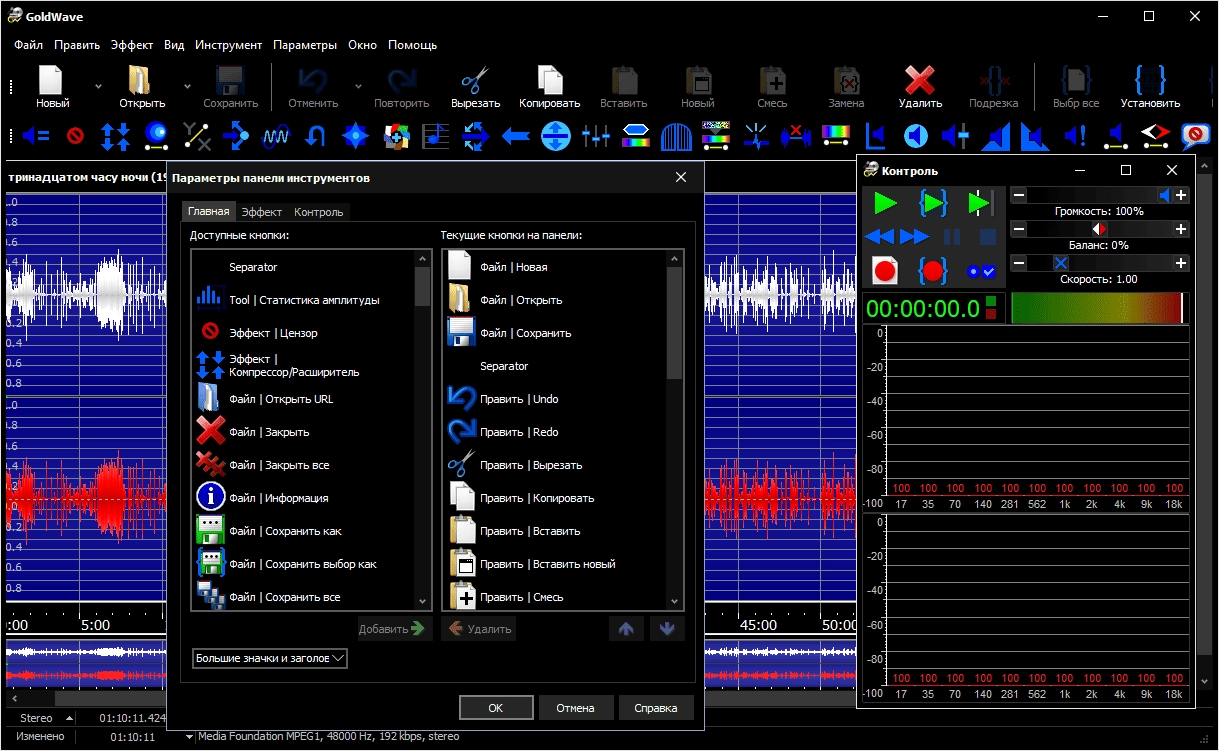Click the red Record new file button
The width and height of the screenshot is (1219, 751).
tap(884, 270)
